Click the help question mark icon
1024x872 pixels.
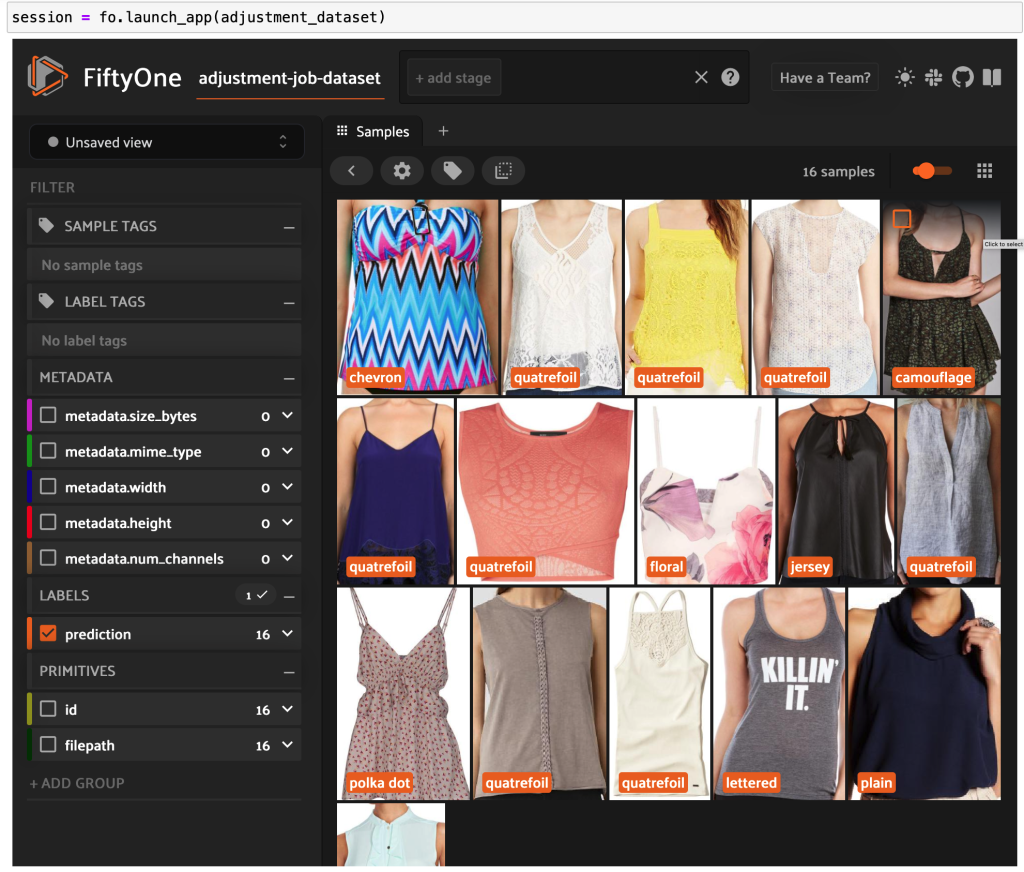[730, 78]
